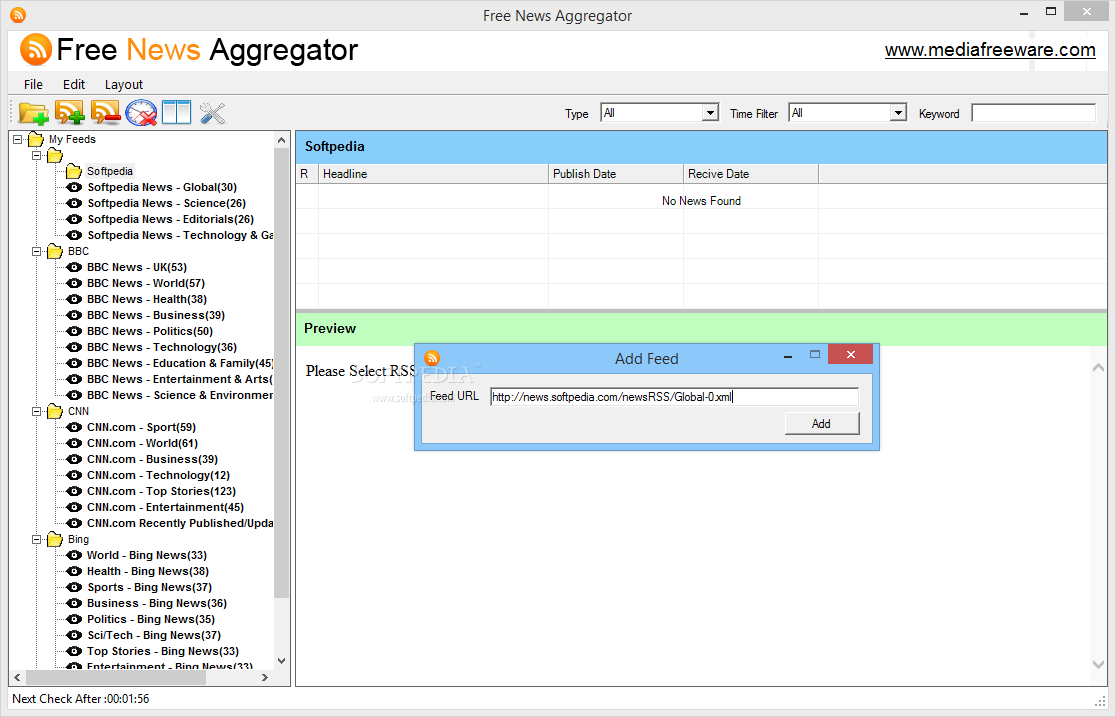Select CNN.com - Business(39) feed
The image size is (1116, 717).
click(152, 459)
